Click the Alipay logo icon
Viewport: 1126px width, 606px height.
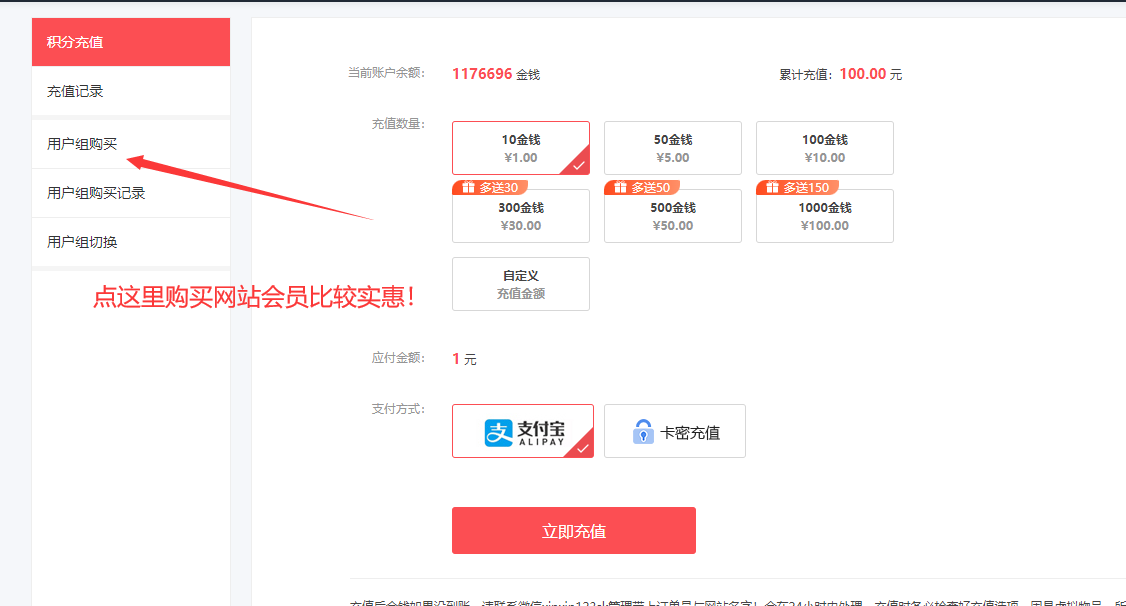(498, 433)
